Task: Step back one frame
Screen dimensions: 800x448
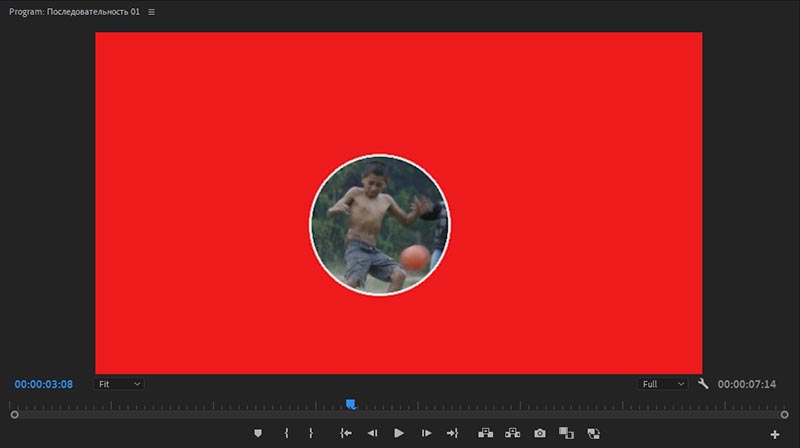Action: 372,433
